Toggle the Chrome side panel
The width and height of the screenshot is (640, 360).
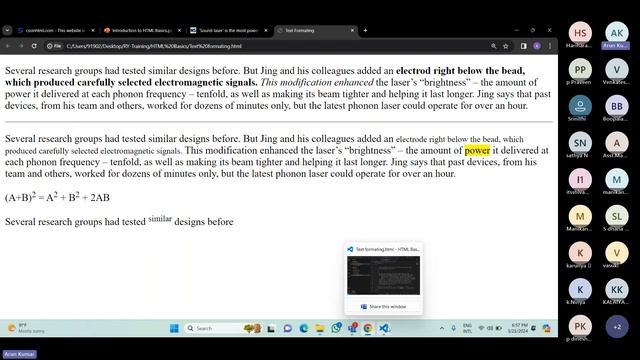524,46
